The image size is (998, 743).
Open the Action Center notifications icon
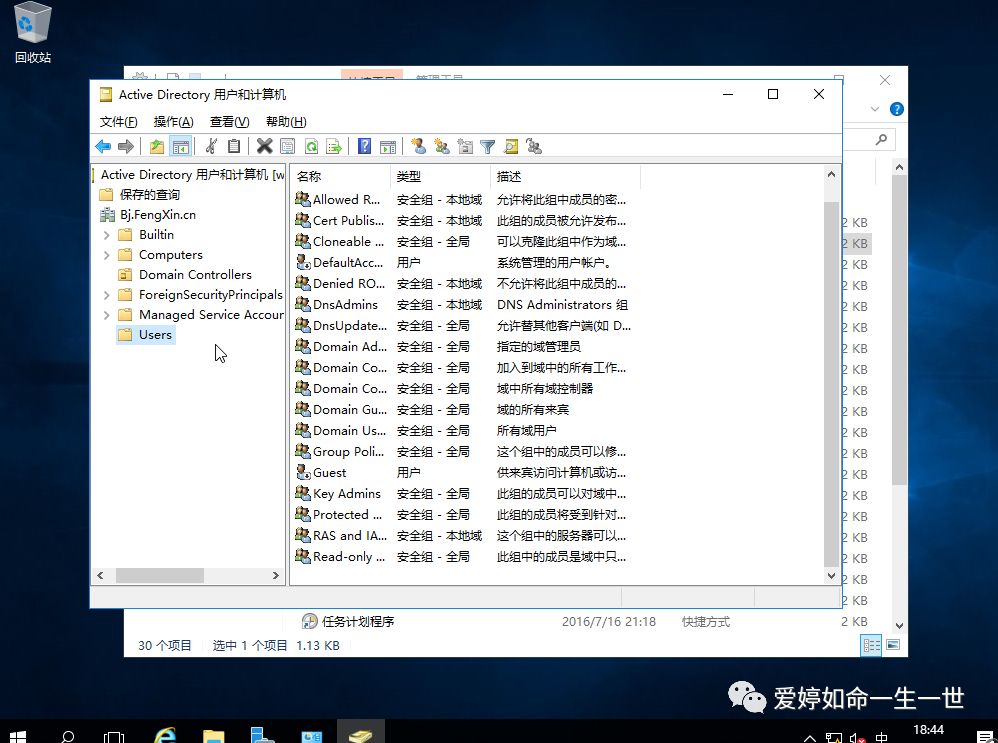[x=984, y=737]
